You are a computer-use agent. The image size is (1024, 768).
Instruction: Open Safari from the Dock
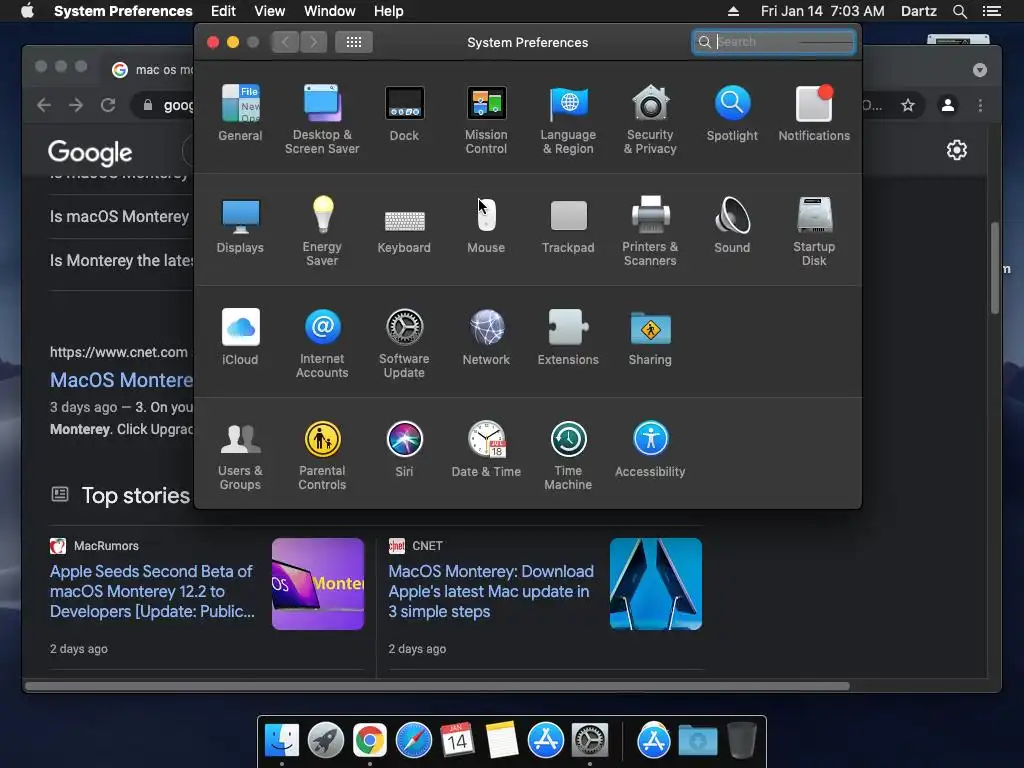click(x=413, y=741)
